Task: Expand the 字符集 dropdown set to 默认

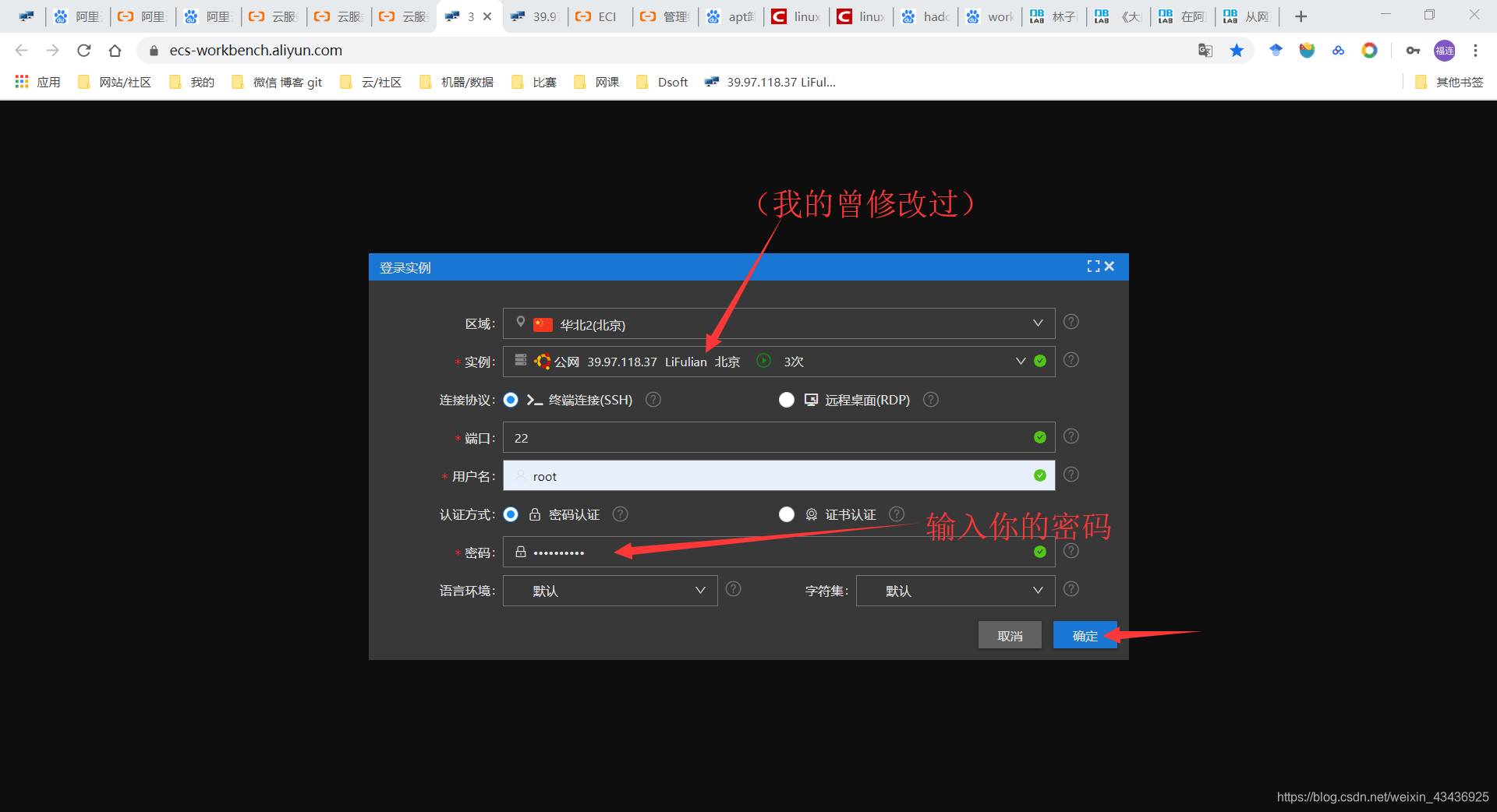Action: (956, 591)
